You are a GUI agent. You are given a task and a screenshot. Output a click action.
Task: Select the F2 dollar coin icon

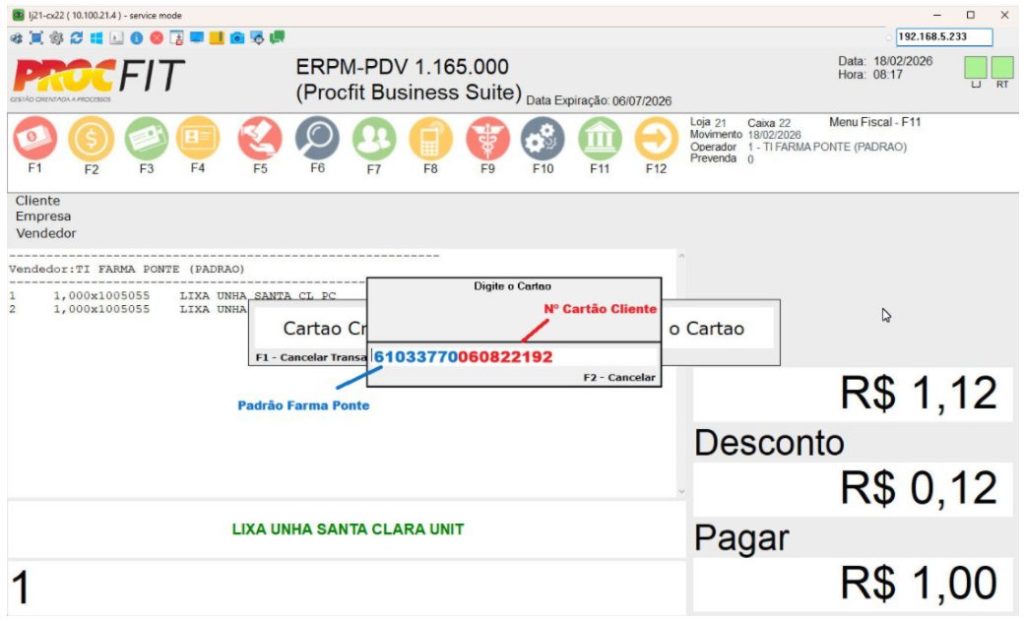(91, 139)
